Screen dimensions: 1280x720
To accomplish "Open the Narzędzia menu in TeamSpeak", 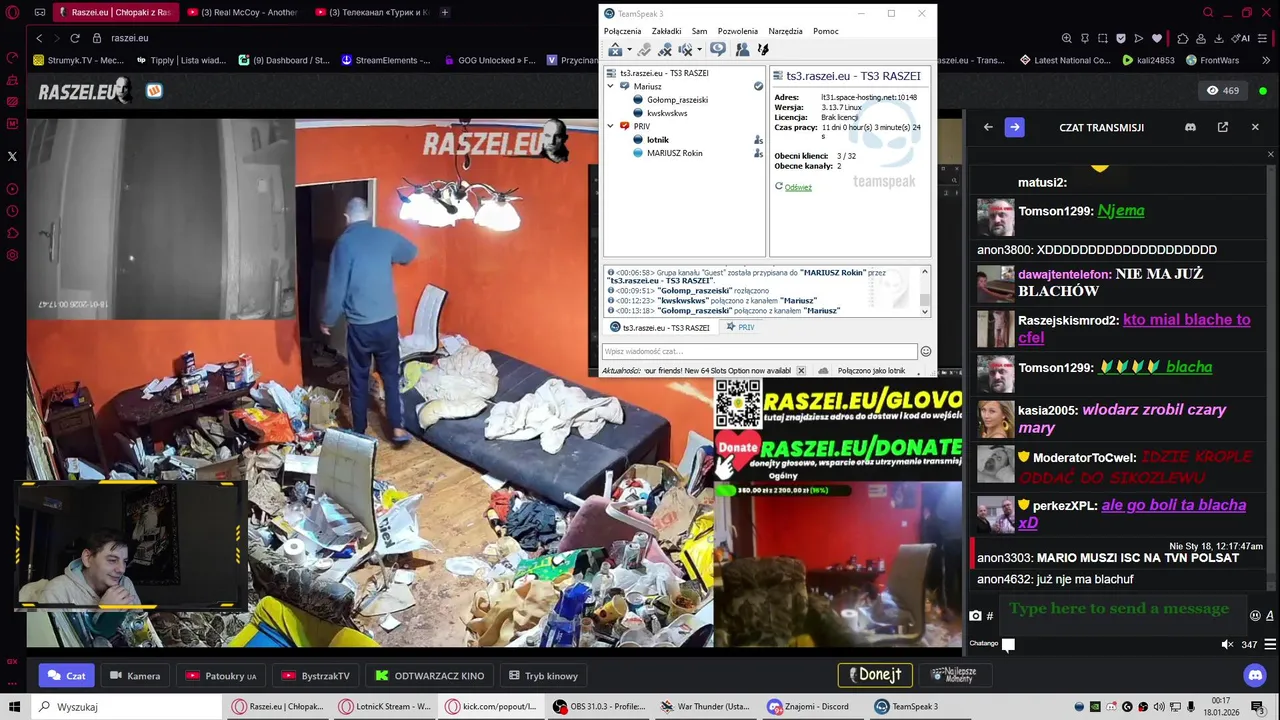I will pyautogui.click(x=785, y=31).
